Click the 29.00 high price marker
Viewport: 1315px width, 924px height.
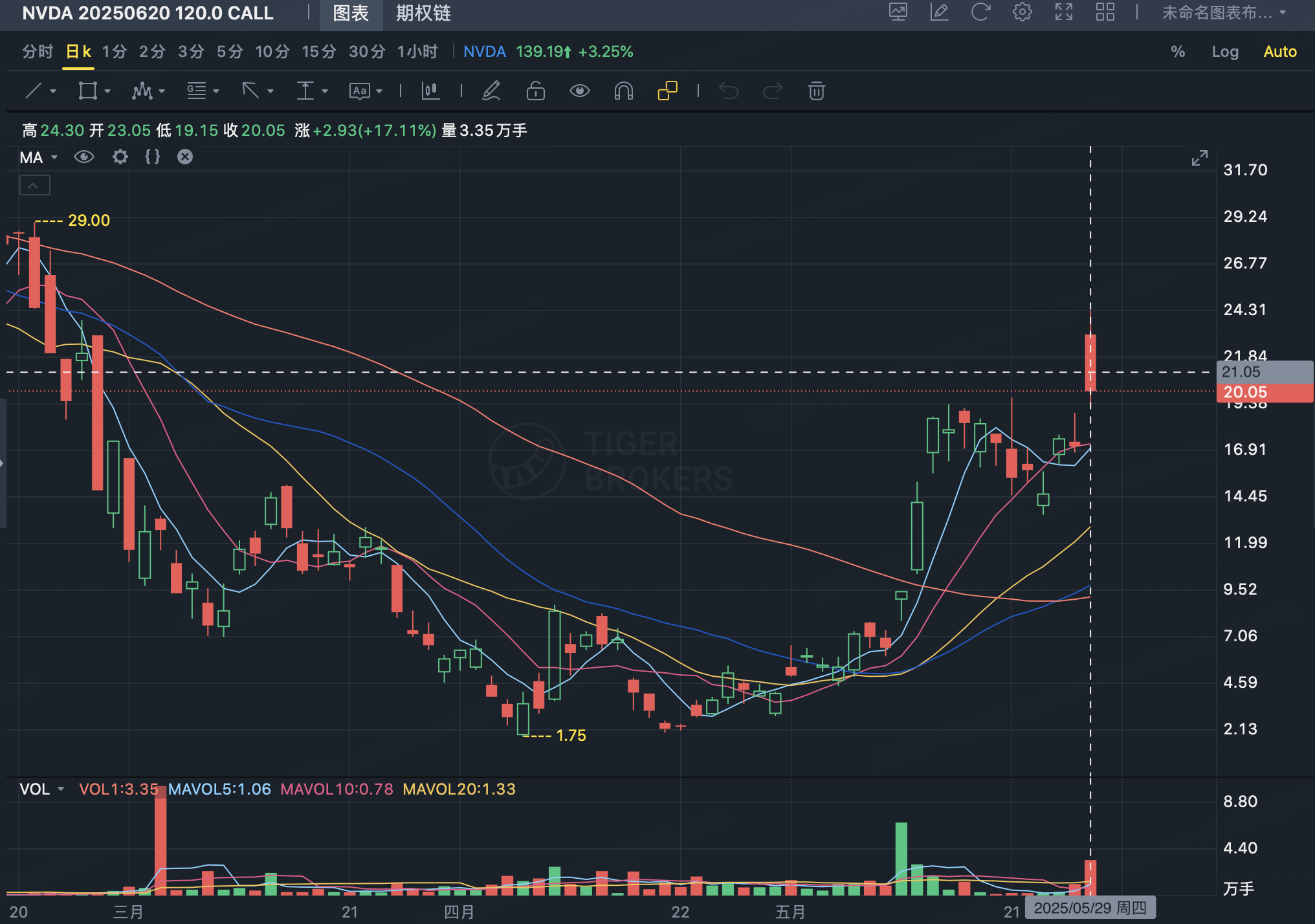89,221
